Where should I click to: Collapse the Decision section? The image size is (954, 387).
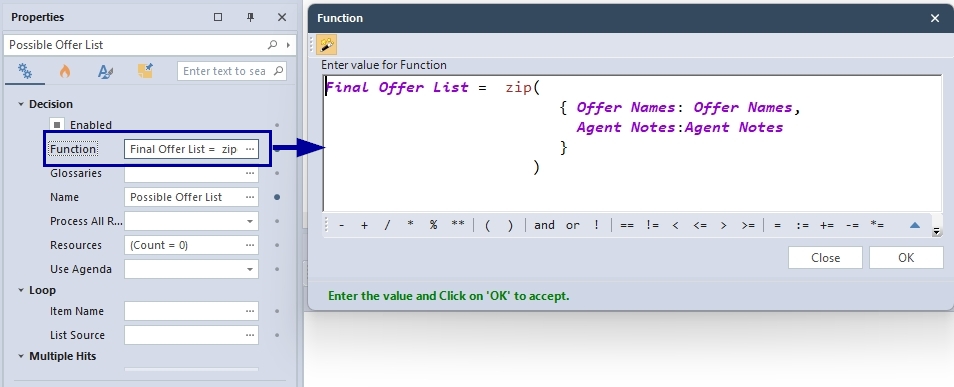click(x=21, y=104)
